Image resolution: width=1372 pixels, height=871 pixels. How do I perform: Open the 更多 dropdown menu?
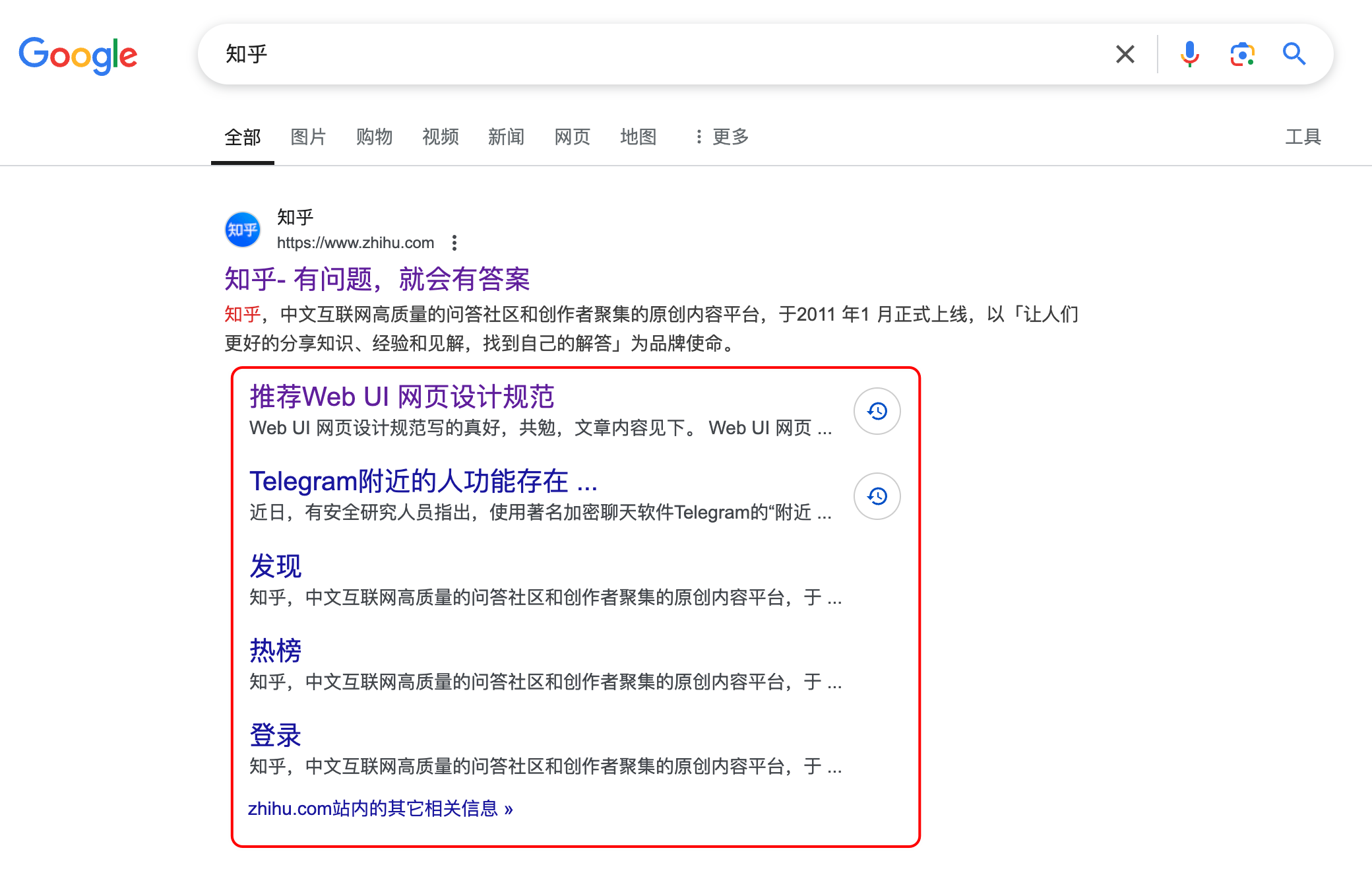[722, 137]
